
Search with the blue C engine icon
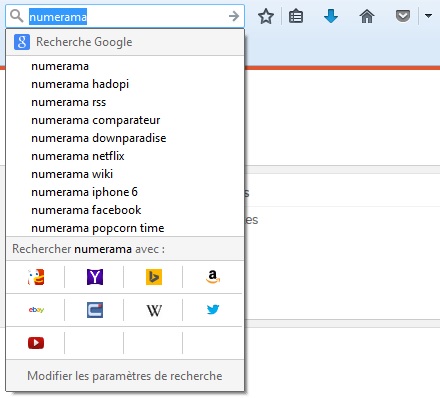95,310
